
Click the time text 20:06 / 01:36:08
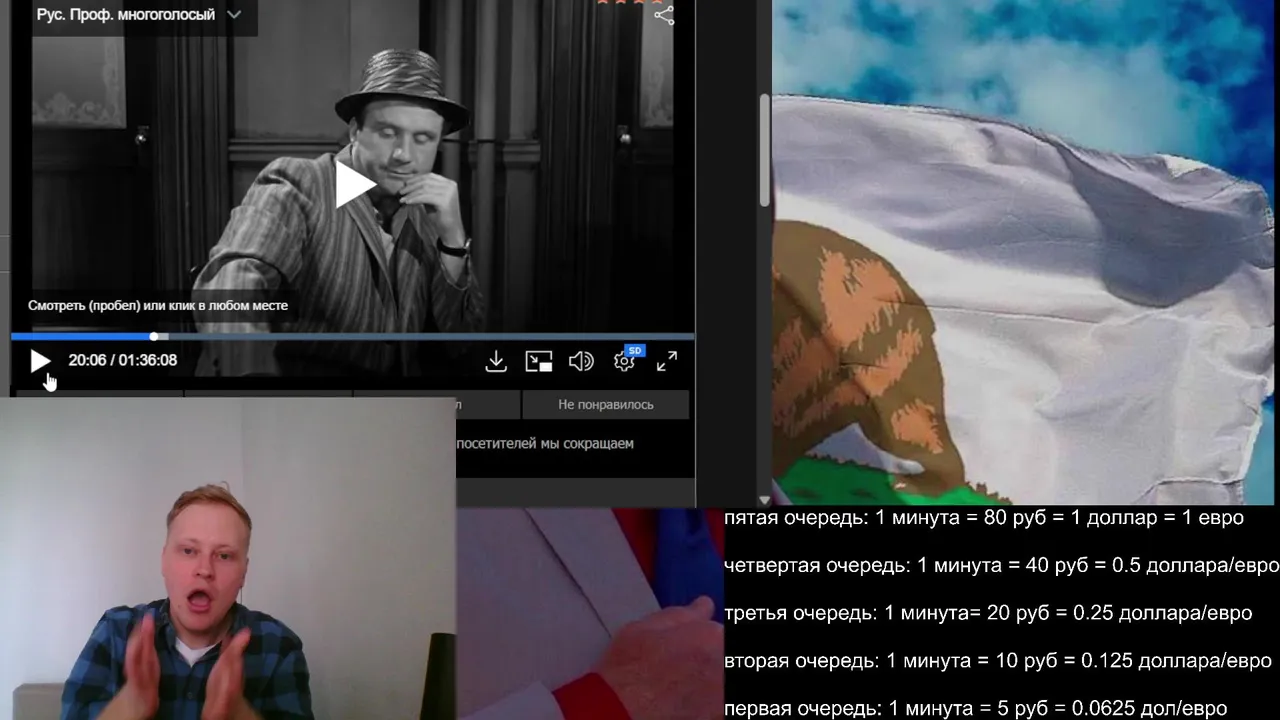point(123,360)
